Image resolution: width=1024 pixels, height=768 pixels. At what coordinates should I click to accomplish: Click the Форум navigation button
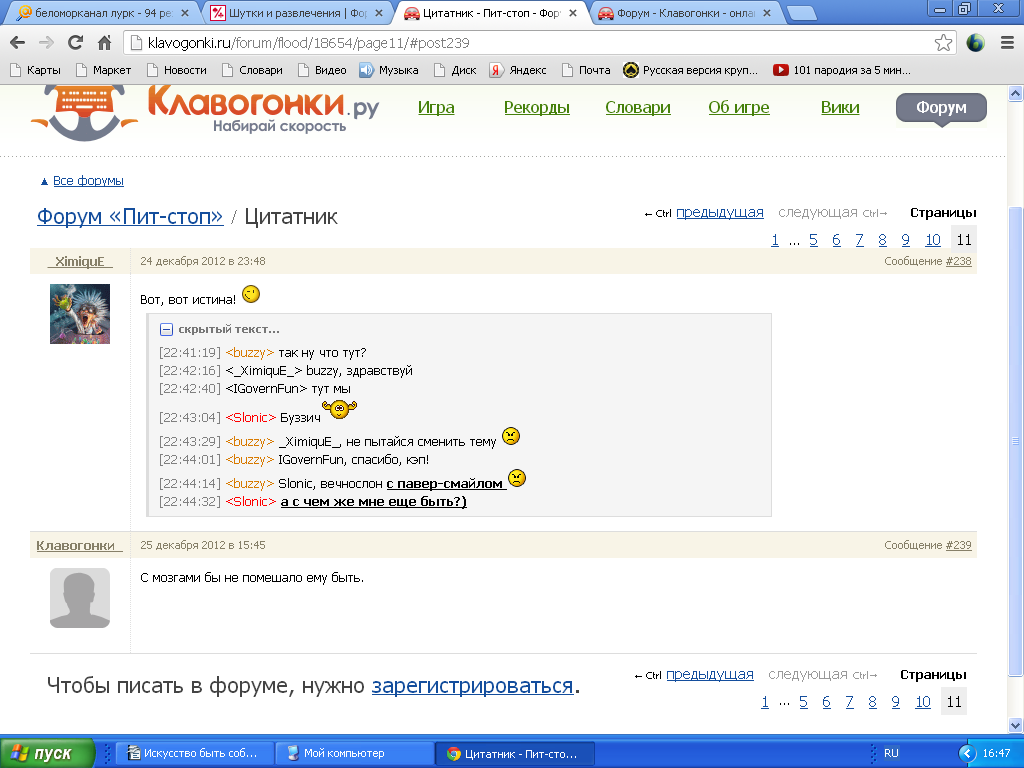tap(941, 108)
